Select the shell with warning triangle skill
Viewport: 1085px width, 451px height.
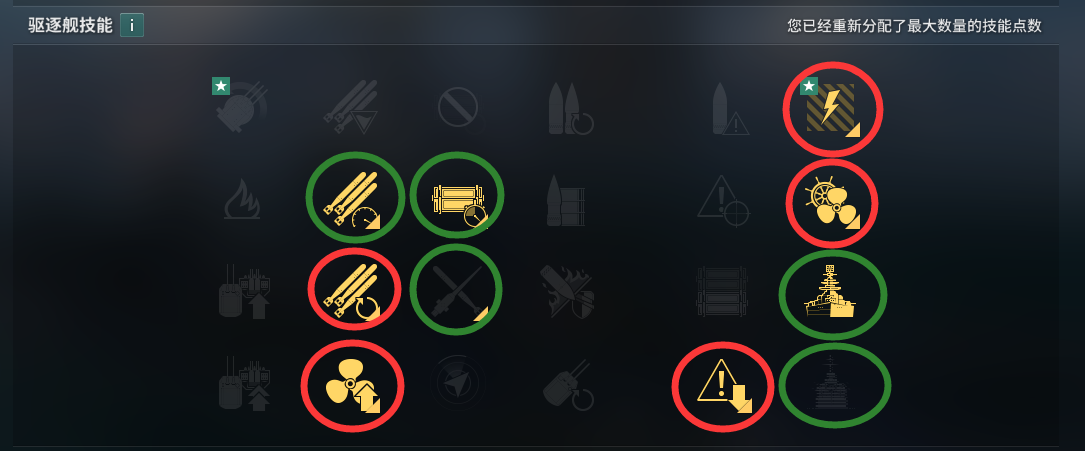pos(730,109)
